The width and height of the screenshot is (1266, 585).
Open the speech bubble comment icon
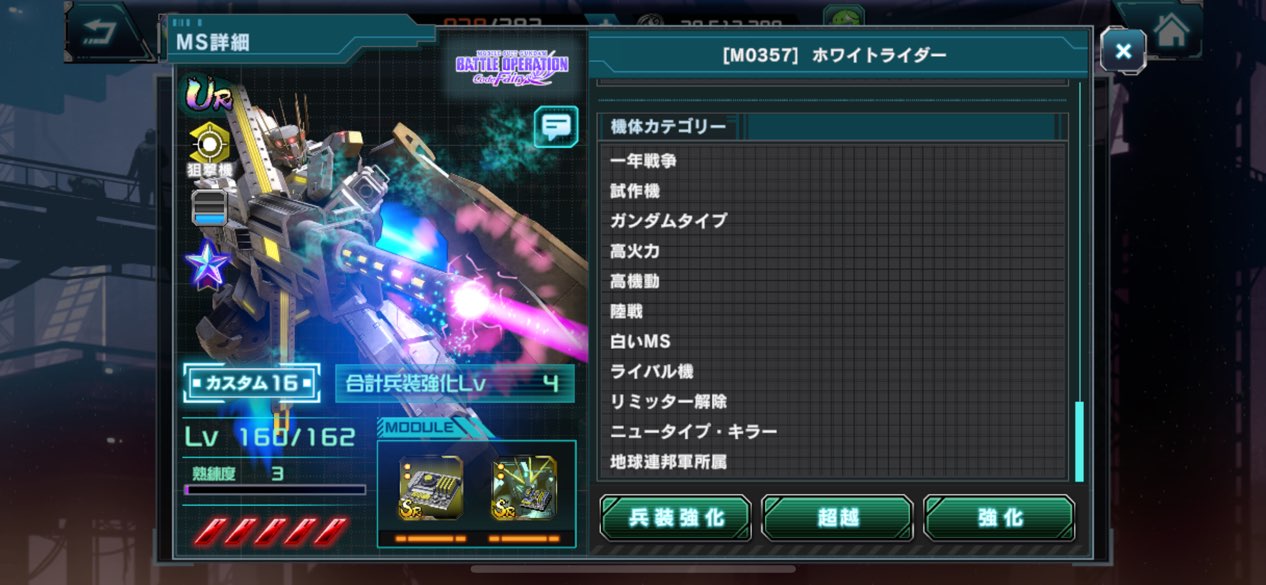coord(555,126)
